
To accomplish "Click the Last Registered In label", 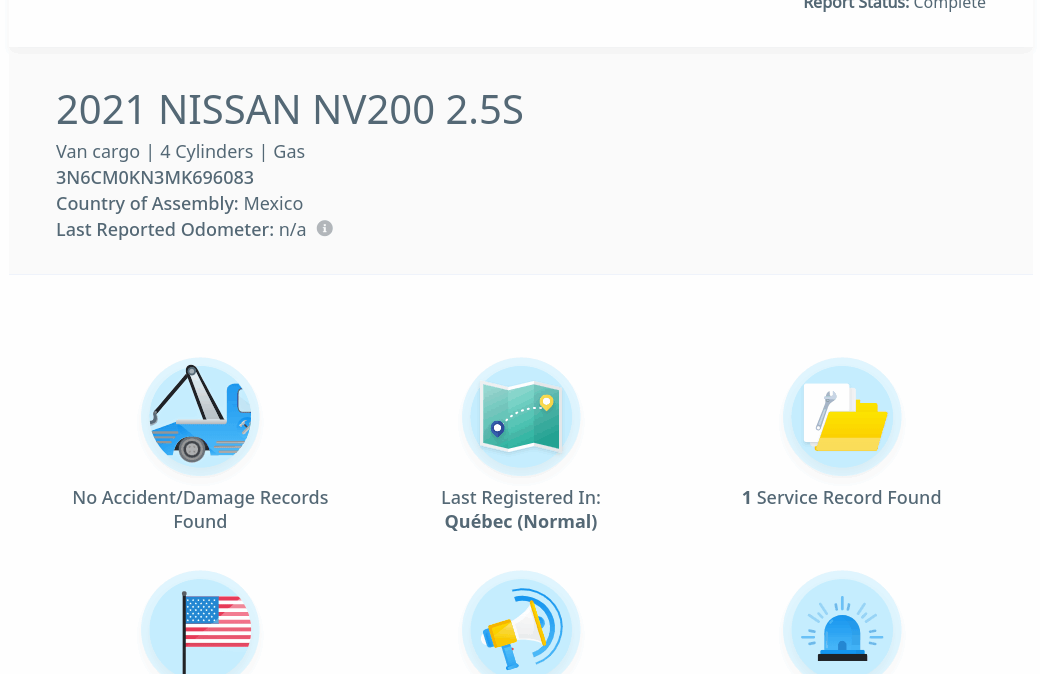I will (520, 498).
